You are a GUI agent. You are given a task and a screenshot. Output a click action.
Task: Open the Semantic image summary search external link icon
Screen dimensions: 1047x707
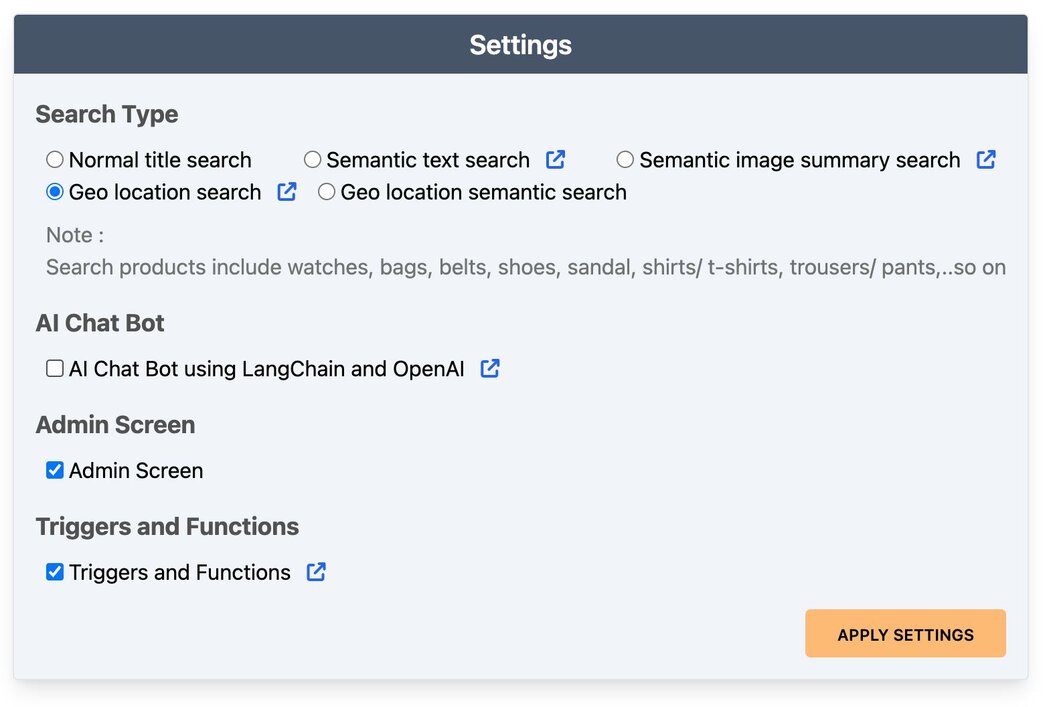[x=986, y=159]
